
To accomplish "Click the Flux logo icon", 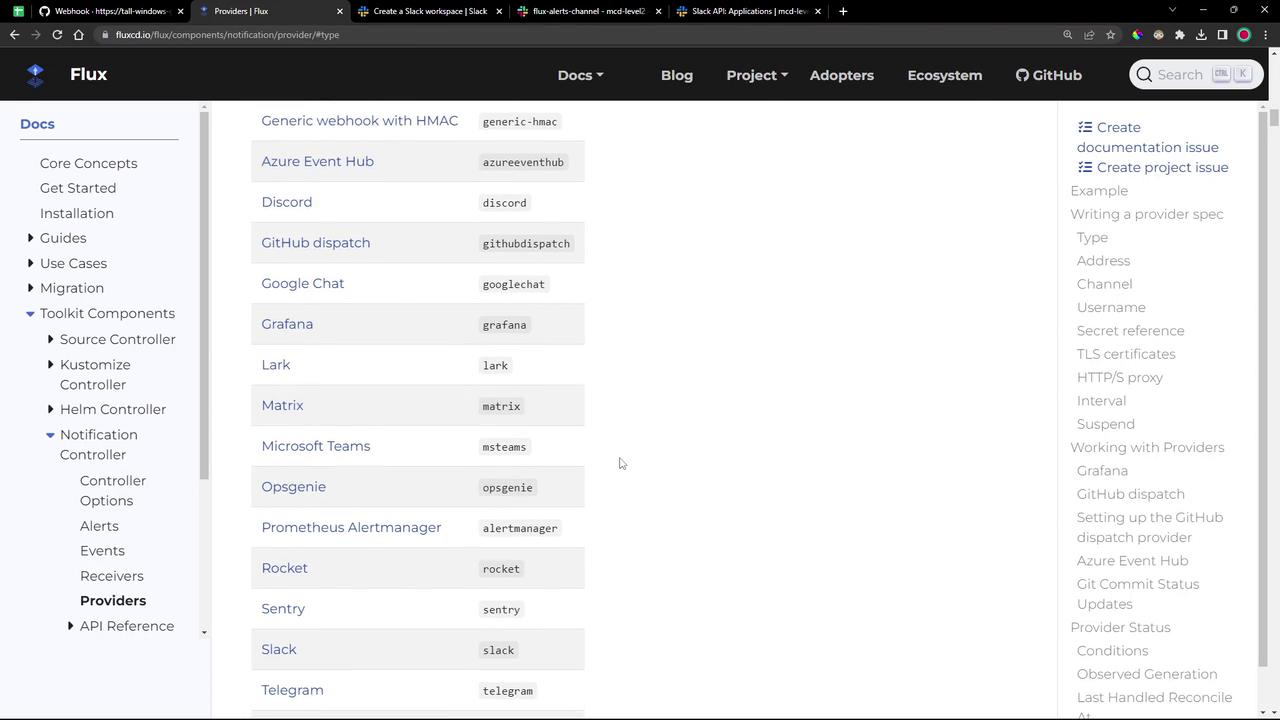I will [x=36, y=75].
